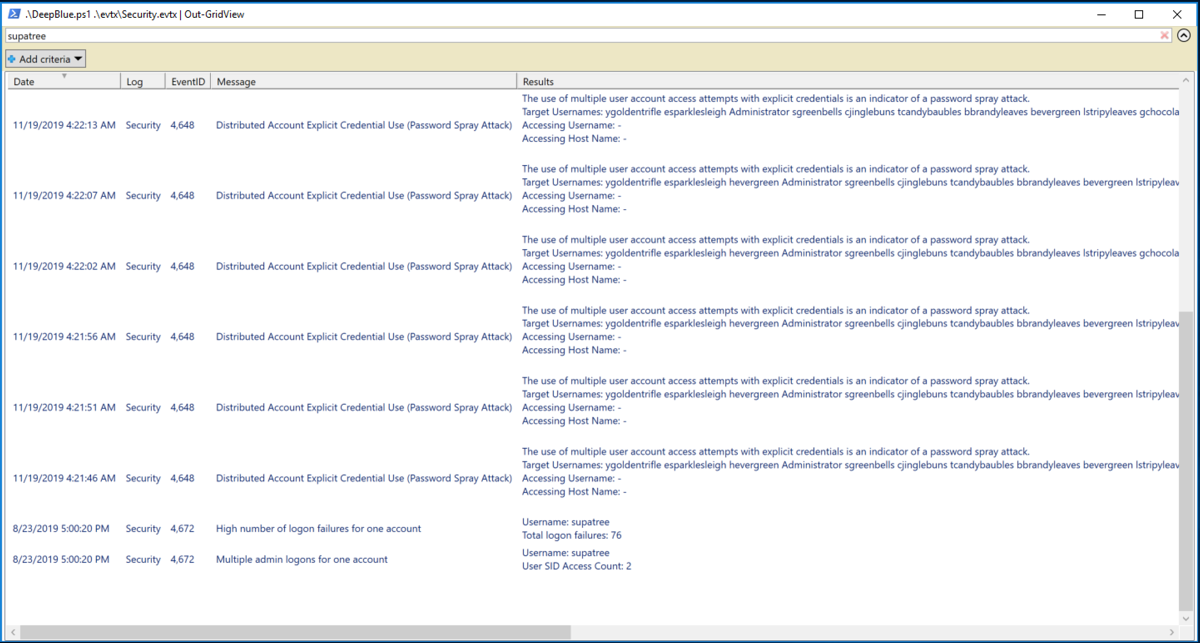Viewport: 1200px width, 643px height.
Task: Sort by the Log column header
Action: 142,81
